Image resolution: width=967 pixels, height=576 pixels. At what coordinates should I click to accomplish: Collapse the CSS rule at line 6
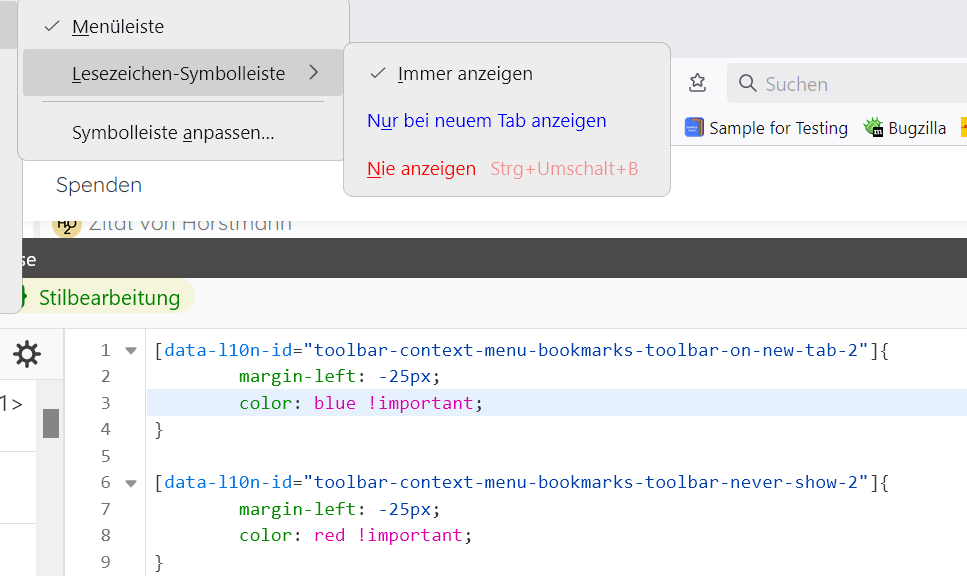point(130,483)
